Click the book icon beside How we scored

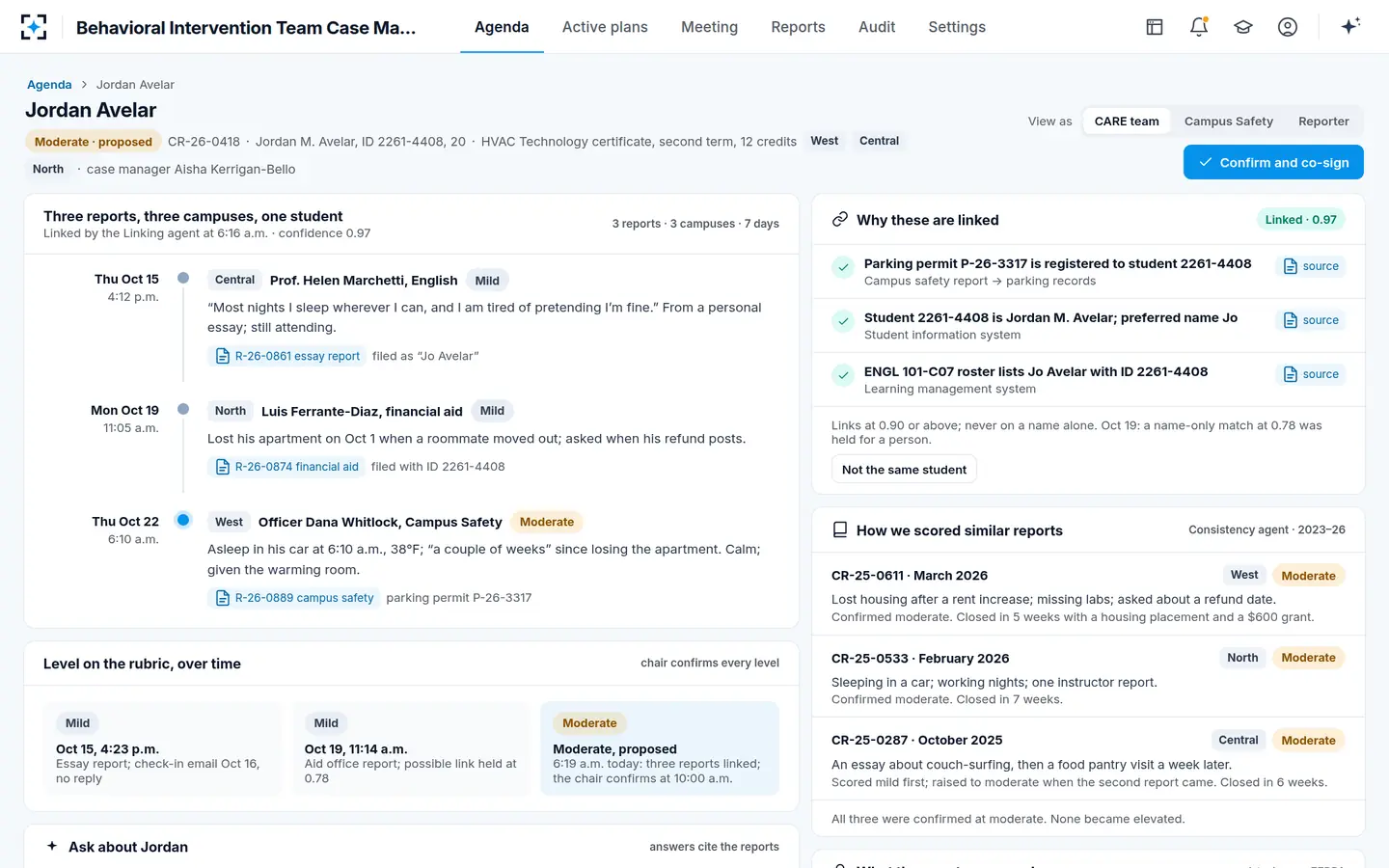click(840, 529)
